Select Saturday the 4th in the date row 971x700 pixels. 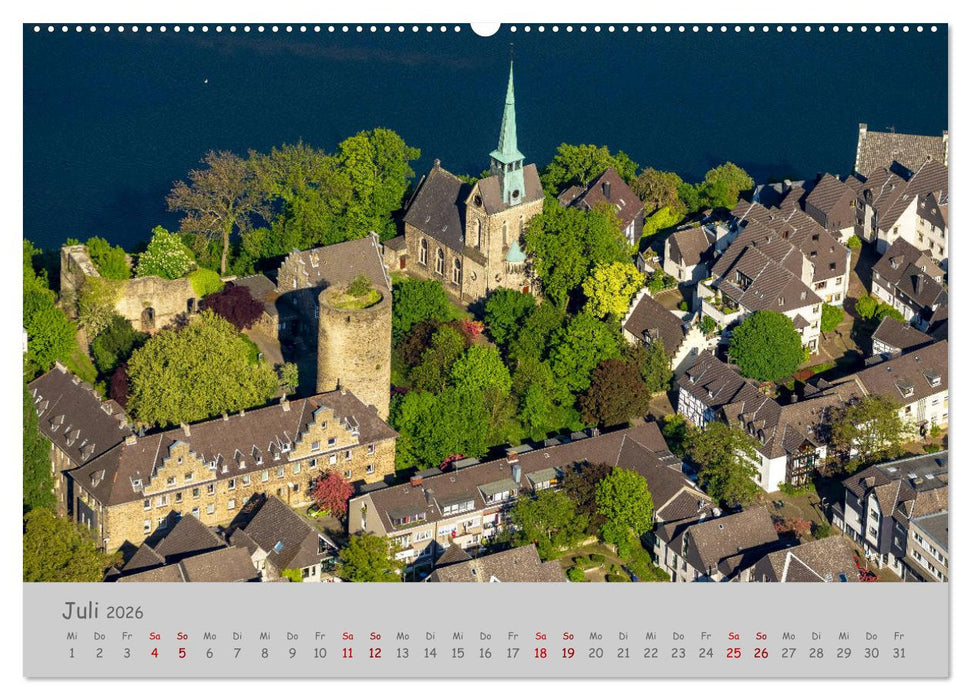coord(154,653)
